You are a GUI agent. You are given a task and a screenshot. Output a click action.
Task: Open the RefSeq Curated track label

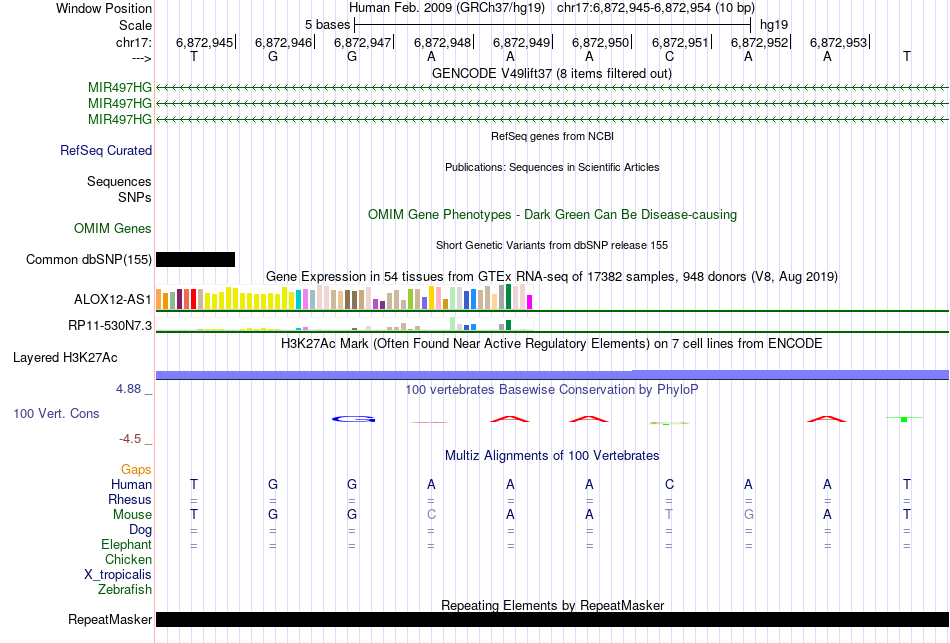click(x=105, y=150)
